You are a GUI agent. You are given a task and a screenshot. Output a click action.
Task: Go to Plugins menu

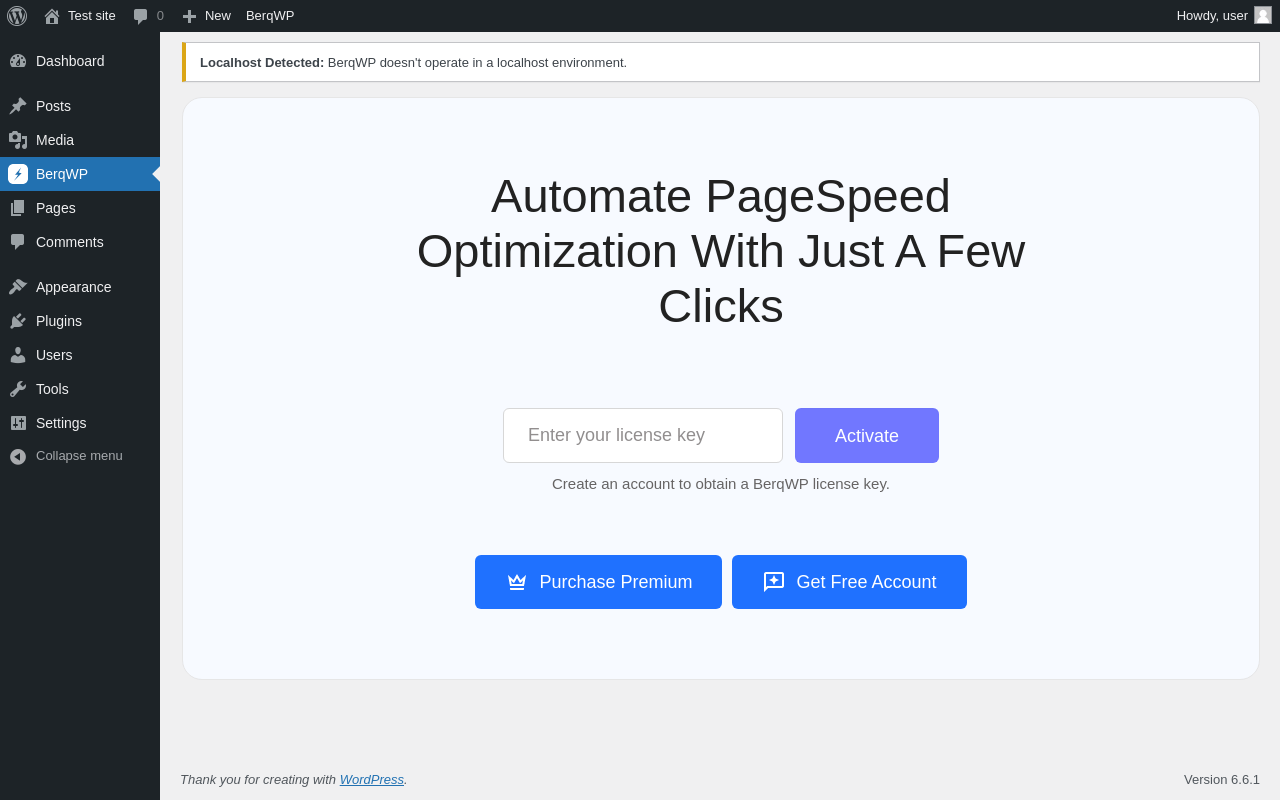tap(80, 321)
